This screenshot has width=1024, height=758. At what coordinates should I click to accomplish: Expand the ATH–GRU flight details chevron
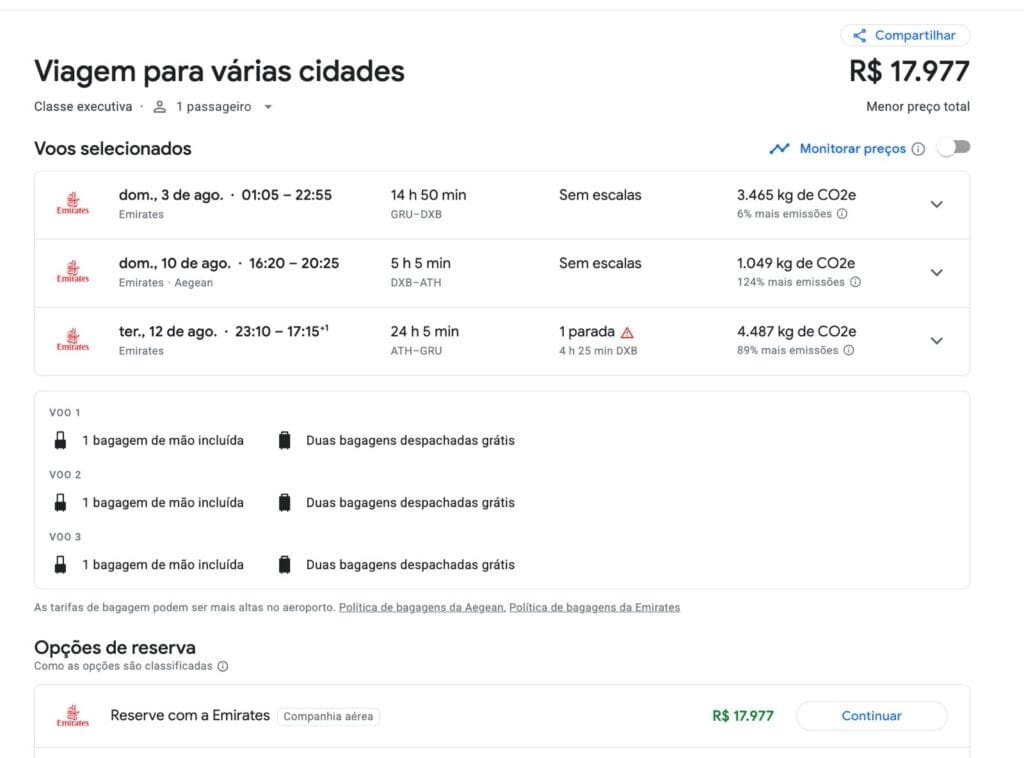point(936,340)
